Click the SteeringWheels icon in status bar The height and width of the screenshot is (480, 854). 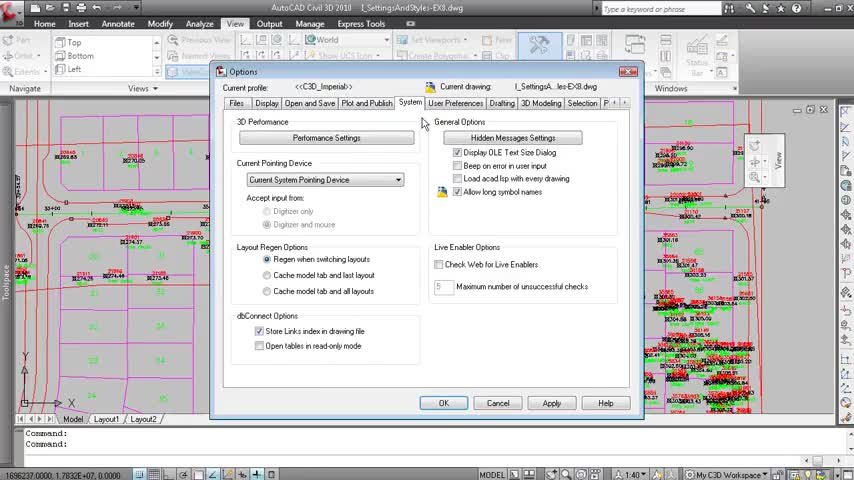tap(581, 475)
